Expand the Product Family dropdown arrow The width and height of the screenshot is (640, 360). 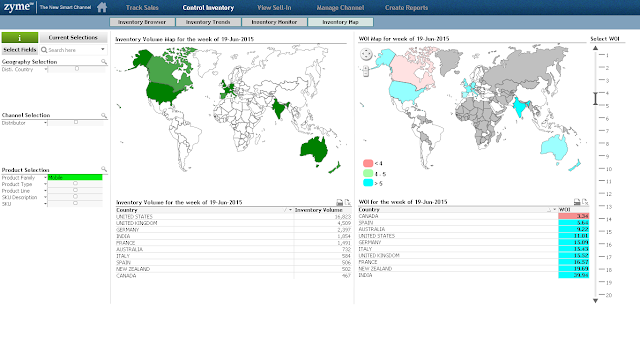45,178
